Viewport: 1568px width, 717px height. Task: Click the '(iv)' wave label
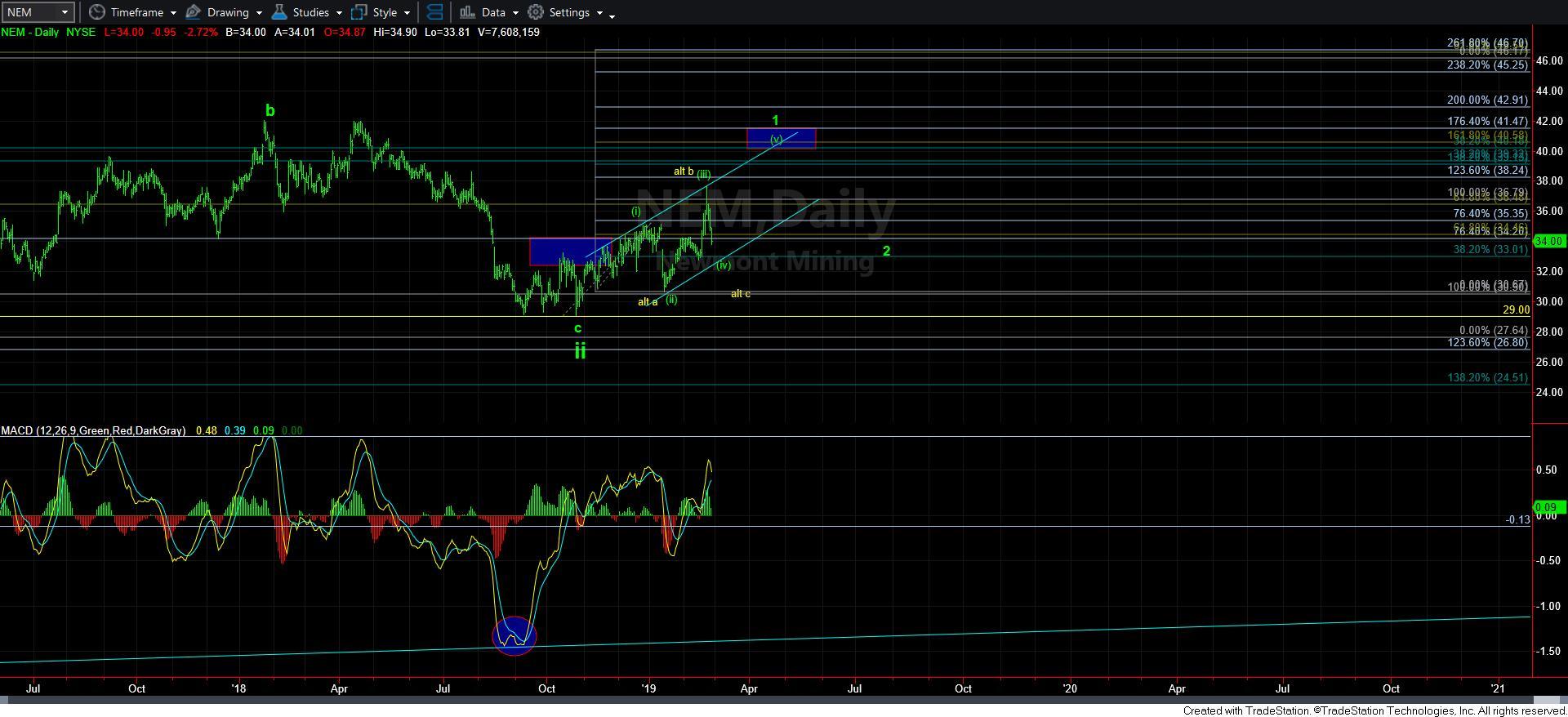[x=724, y=265]
